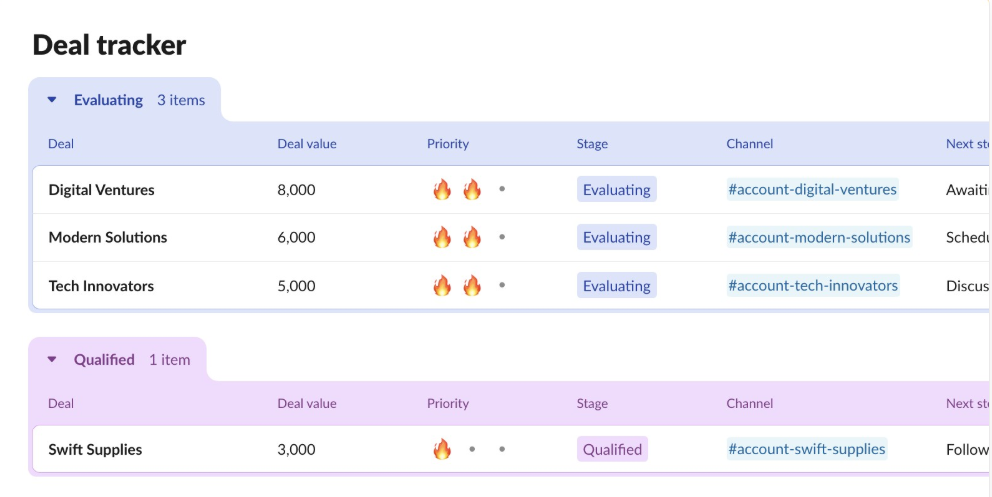Set third priority dot for Swift Supplies
992x497 pixels.
[x=502, y=450]
